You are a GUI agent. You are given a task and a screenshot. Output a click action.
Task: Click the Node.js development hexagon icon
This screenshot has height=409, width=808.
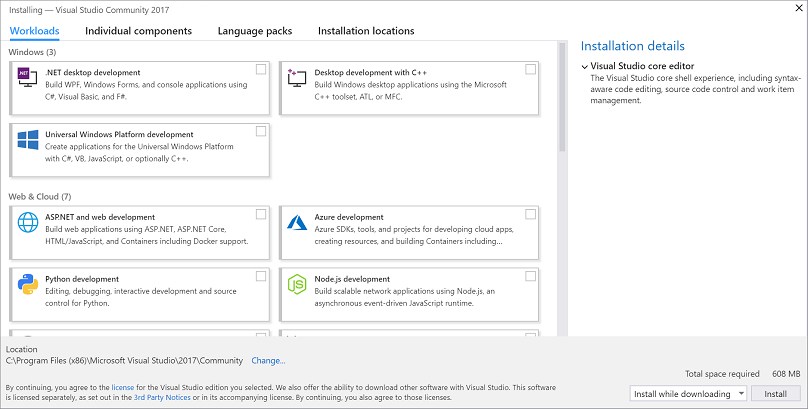tap(297, 285)
